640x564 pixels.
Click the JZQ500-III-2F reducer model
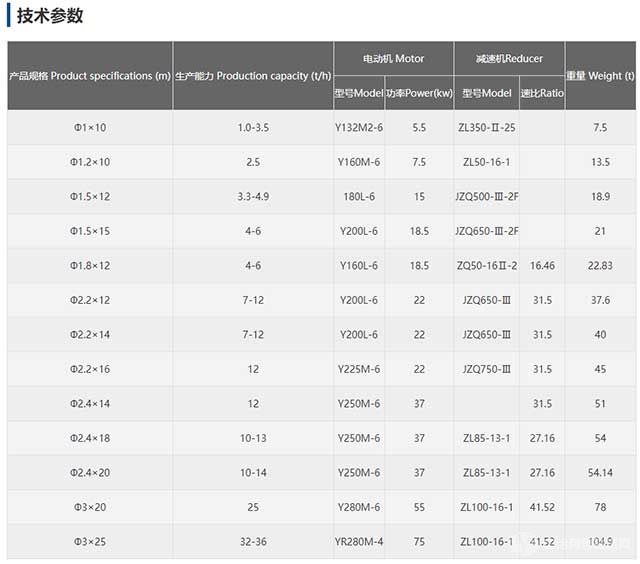pyautogui.click(x=487, y=196)
